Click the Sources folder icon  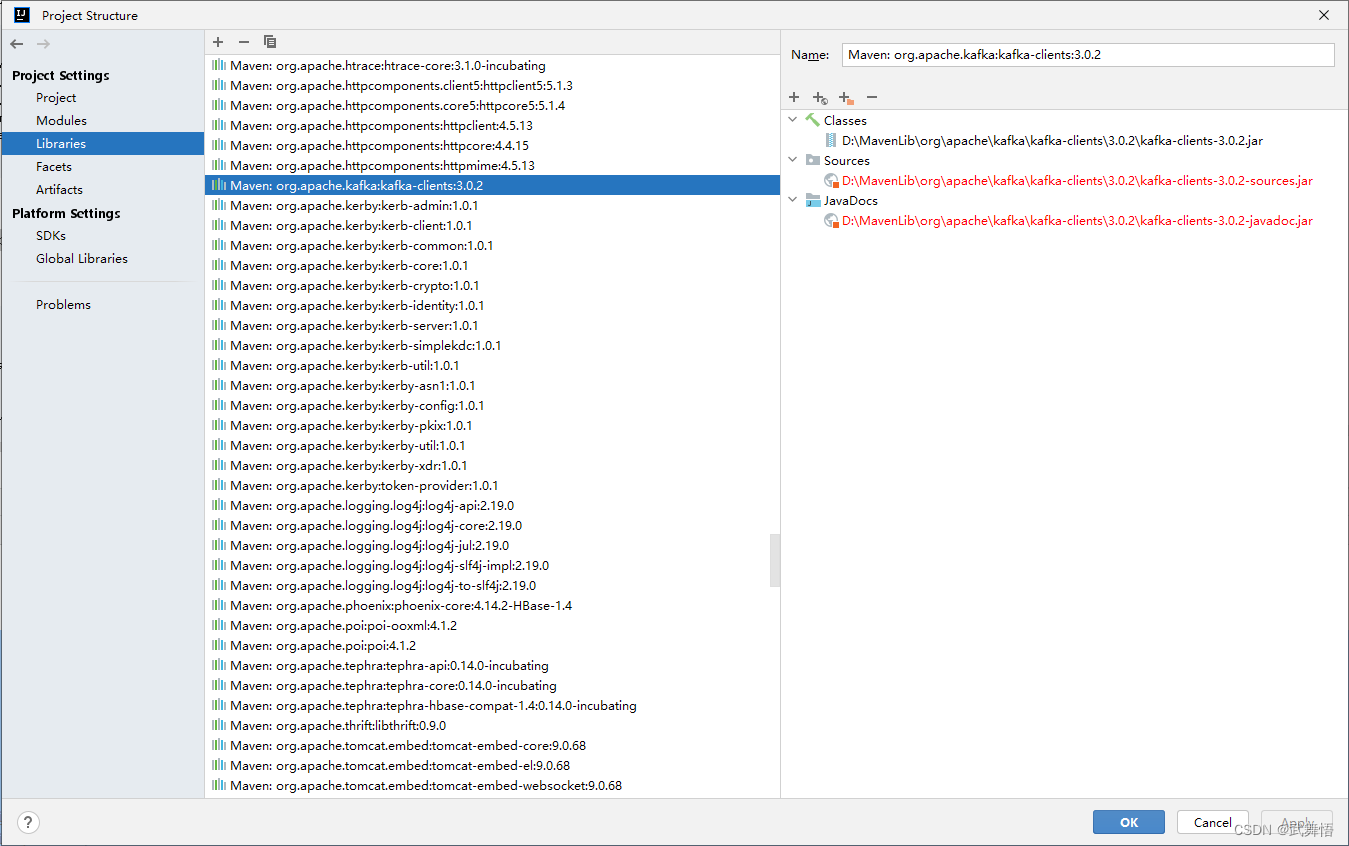pyautogui.click(x=812, y=160)
